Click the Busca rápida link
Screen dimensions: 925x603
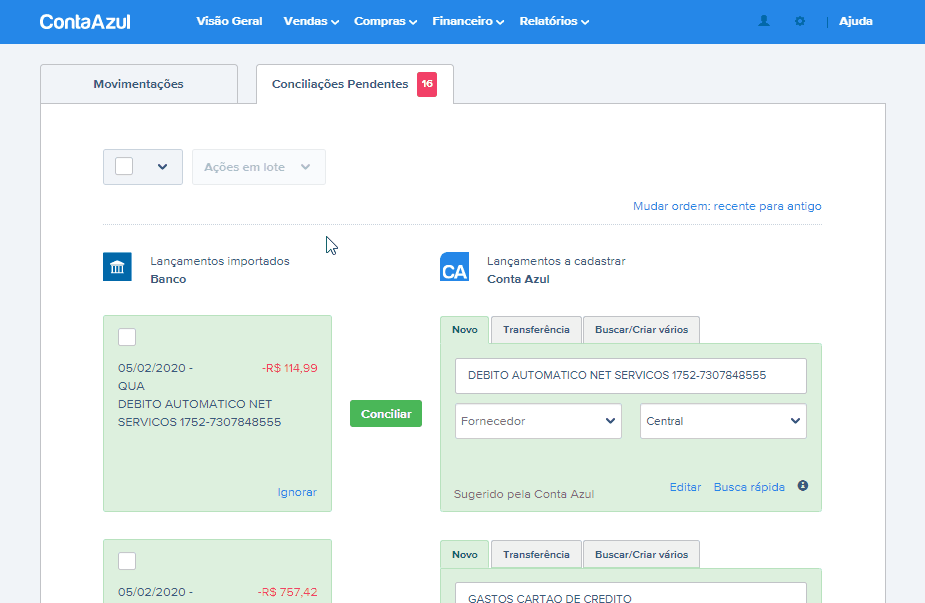click(749, 487)
